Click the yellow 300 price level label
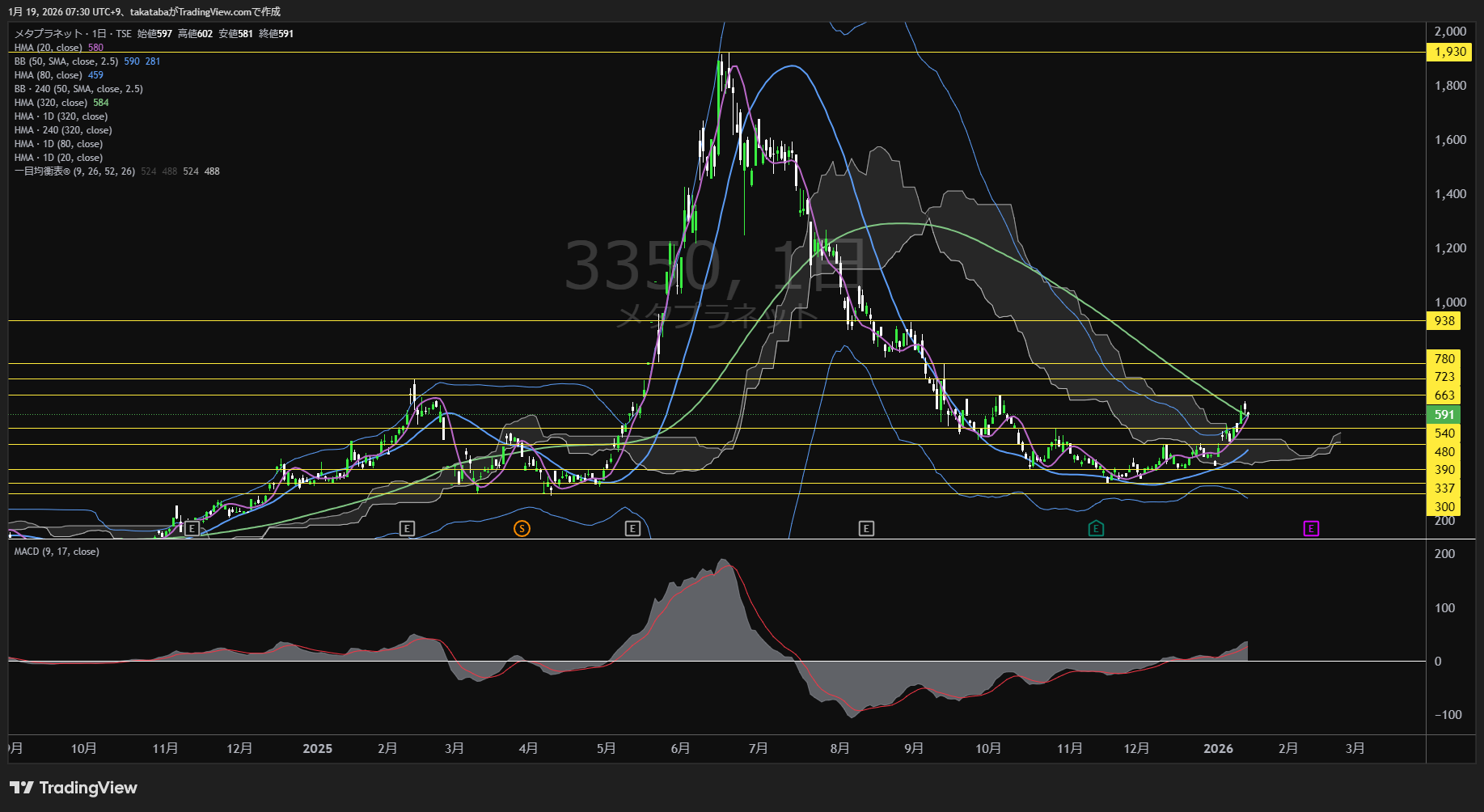 pos(1444,507)
